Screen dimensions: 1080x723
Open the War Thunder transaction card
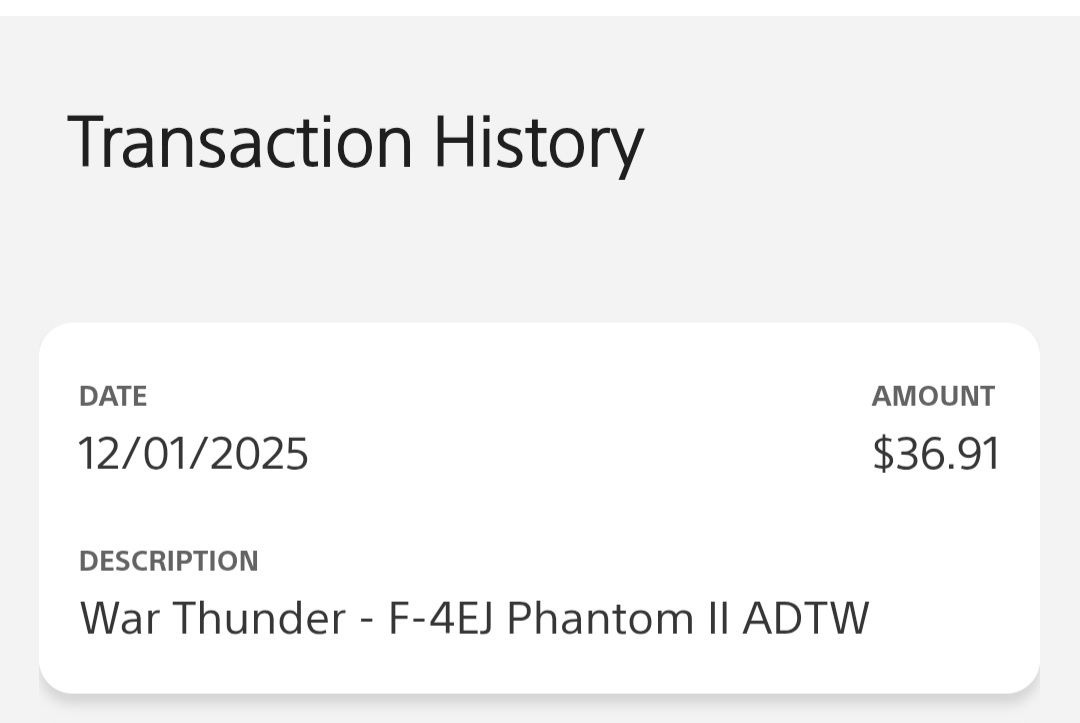tap(540, 507)
